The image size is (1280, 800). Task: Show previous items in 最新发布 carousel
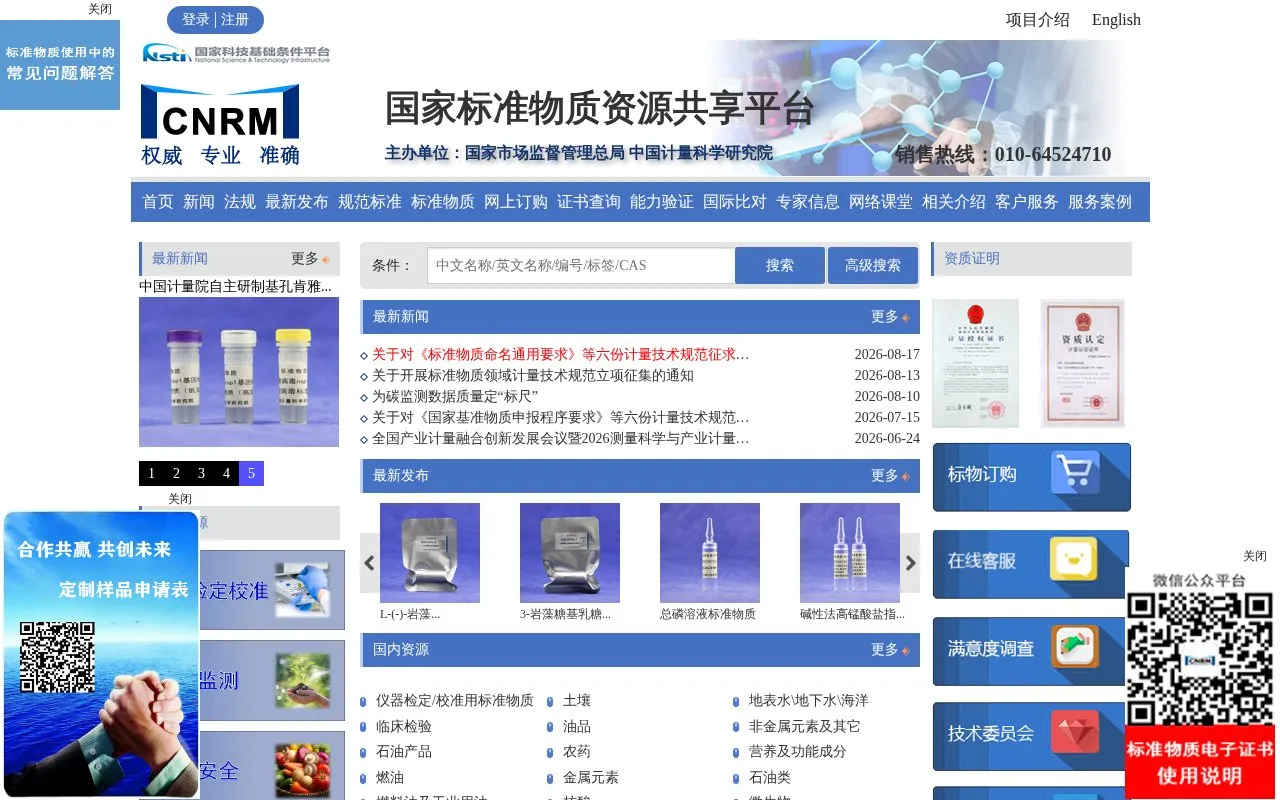point(370,563)
